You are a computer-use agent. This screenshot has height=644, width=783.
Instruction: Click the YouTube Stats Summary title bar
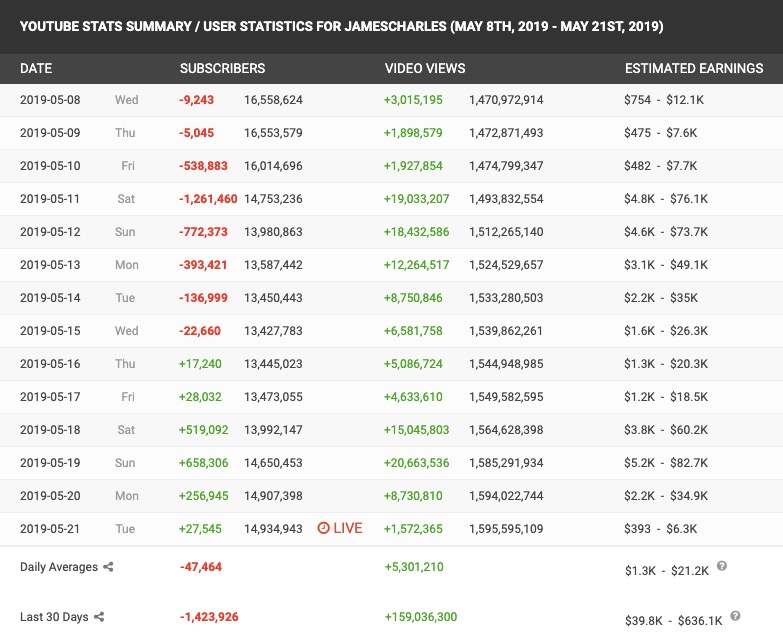392,26
